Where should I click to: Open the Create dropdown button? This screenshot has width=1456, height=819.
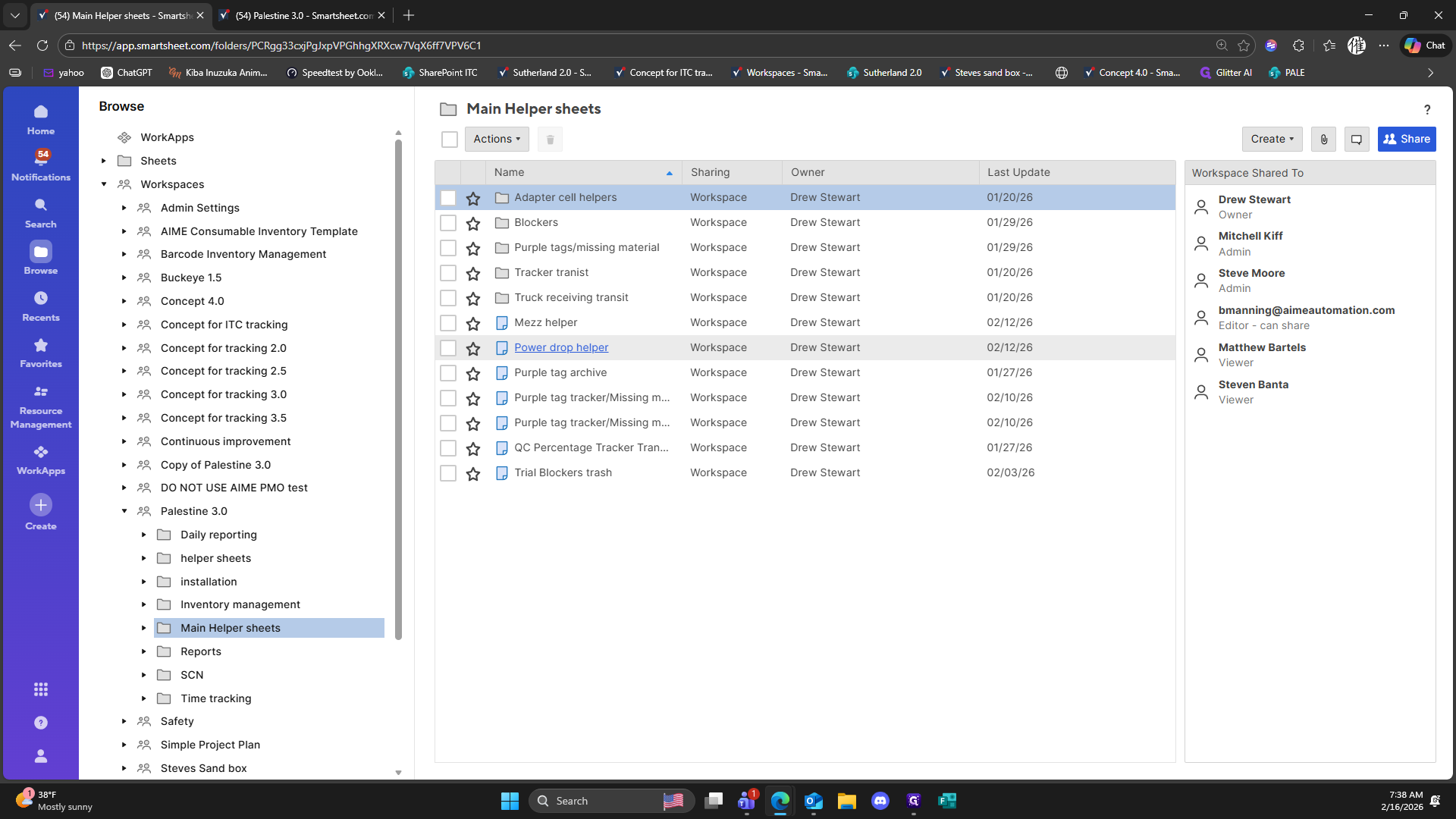(x=1272, y=139)
